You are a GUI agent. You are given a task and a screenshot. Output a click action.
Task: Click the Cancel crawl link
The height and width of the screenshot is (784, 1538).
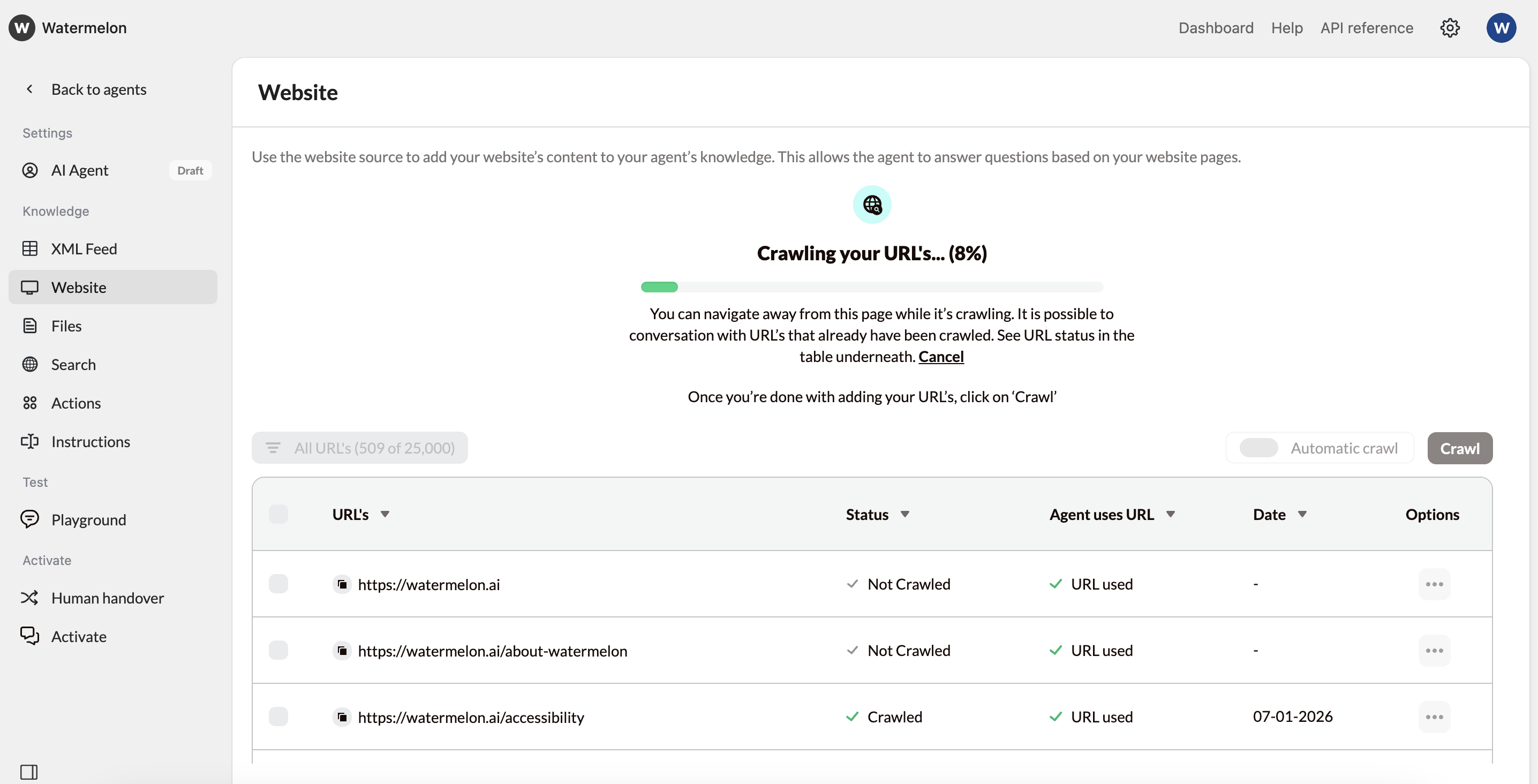pyautogui.click(x=941, y=357)
